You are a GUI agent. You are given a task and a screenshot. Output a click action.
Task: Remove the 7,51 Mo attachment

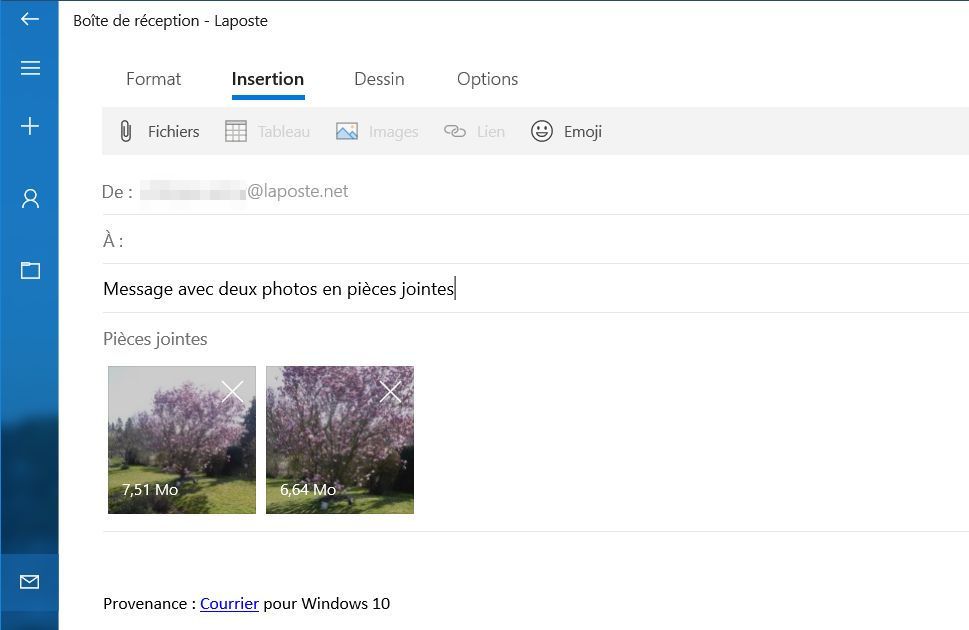click(x=232, y=392)
